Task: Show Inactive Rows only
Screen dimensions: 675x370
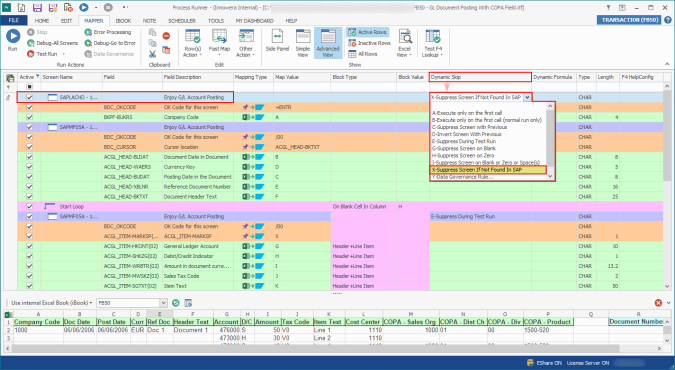Action: point(369,43)
